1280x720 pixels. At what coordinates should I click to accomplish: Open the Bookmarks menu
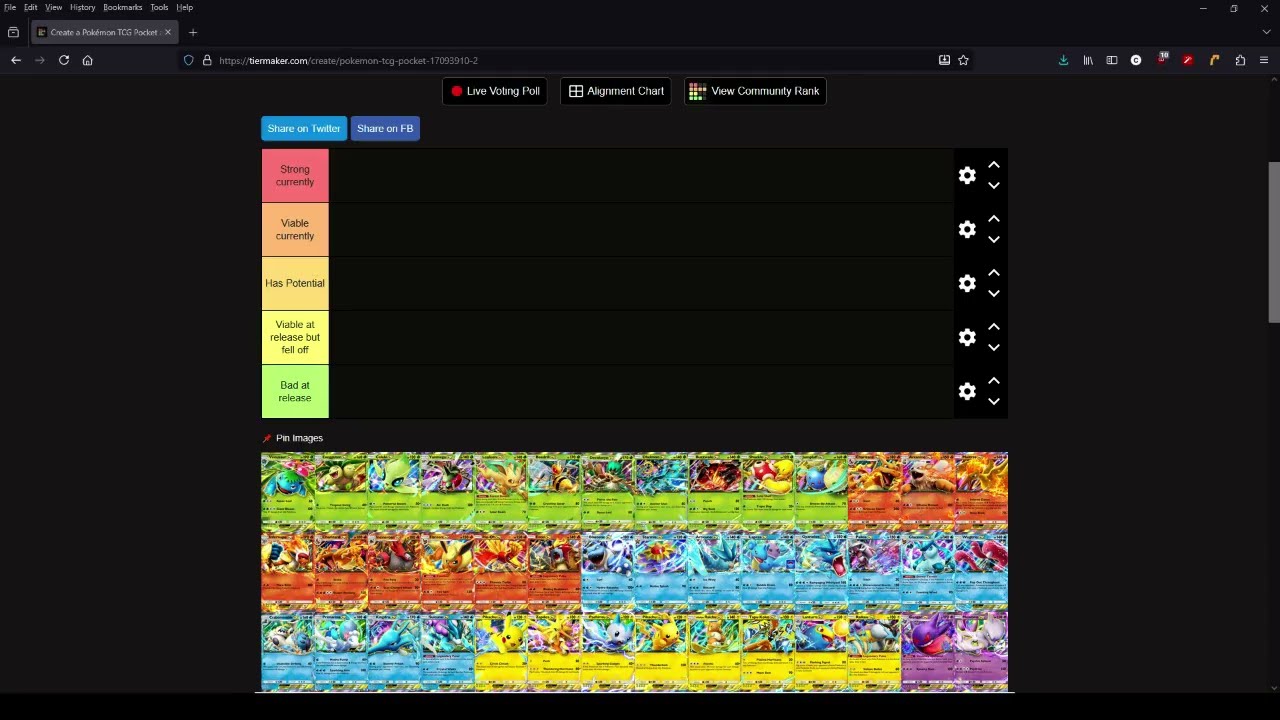pos(123,7)
